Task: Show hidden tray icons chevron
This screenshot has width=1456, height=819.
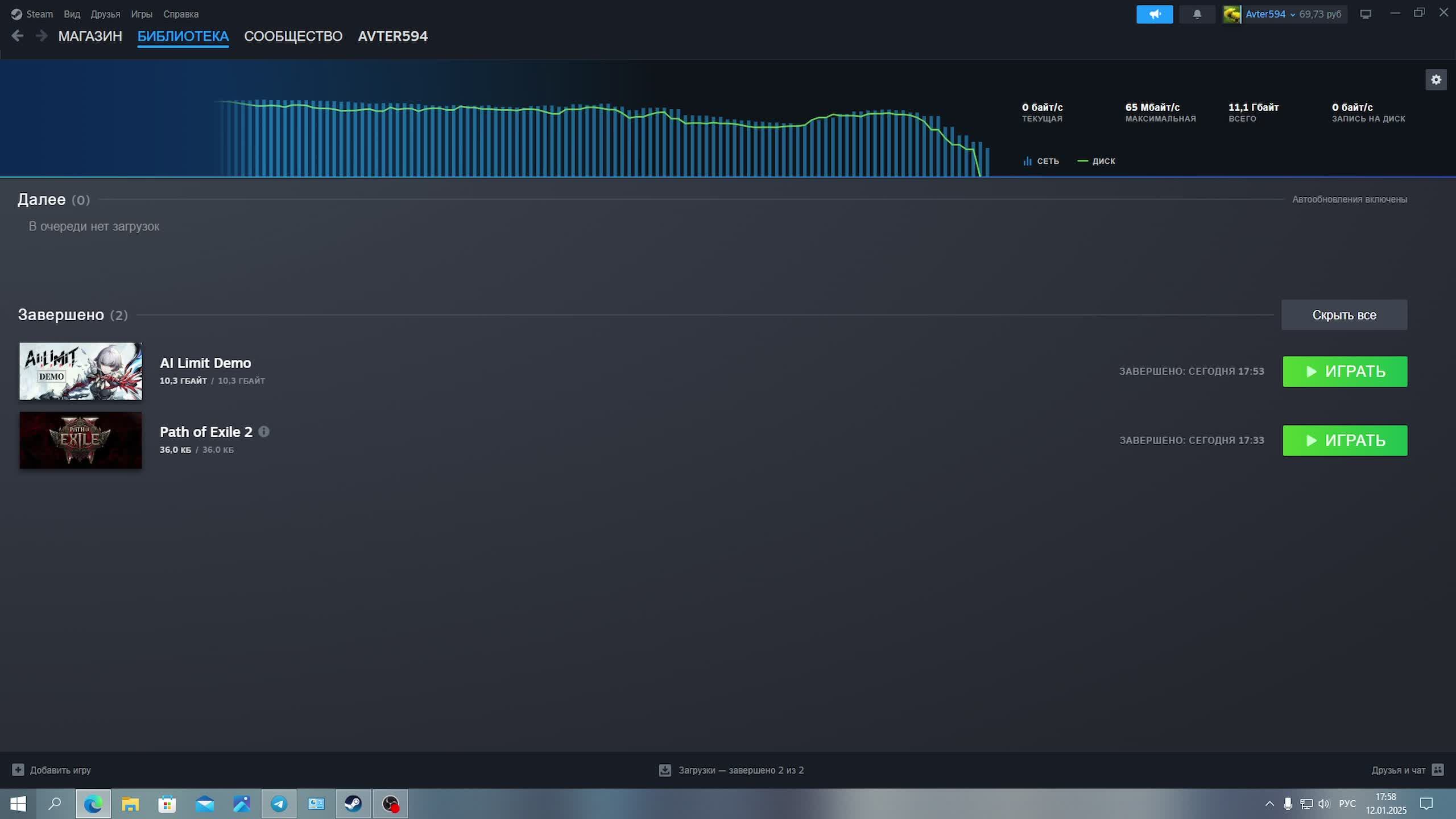Action: pyautogui.click(x=1269, y=804)
